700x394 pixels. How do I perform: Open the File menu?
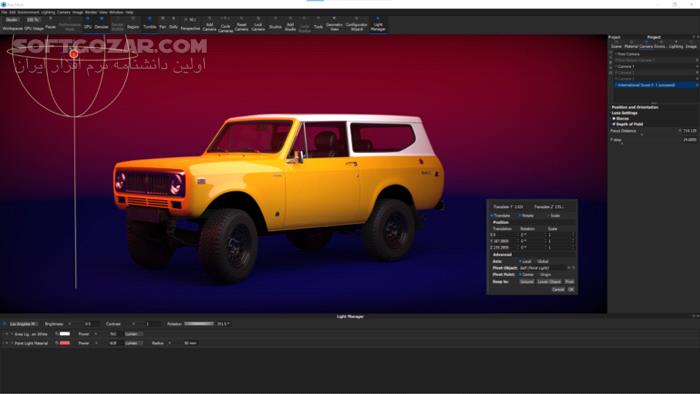click(4, 12)
